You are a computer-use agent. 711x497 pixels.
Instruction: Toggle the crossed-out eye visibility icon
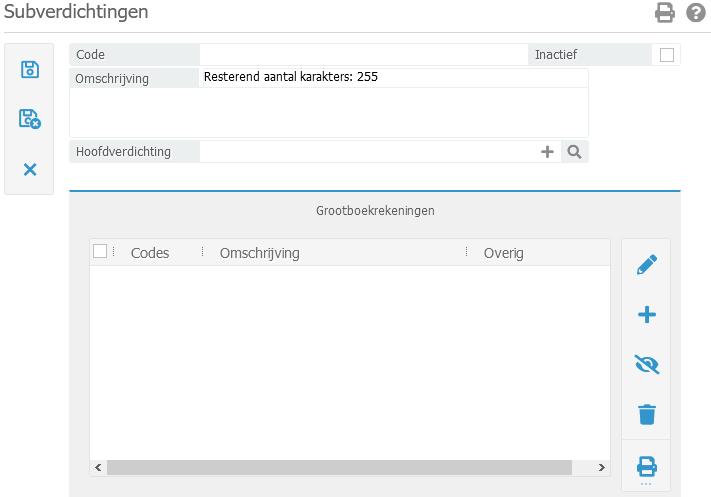647,364
